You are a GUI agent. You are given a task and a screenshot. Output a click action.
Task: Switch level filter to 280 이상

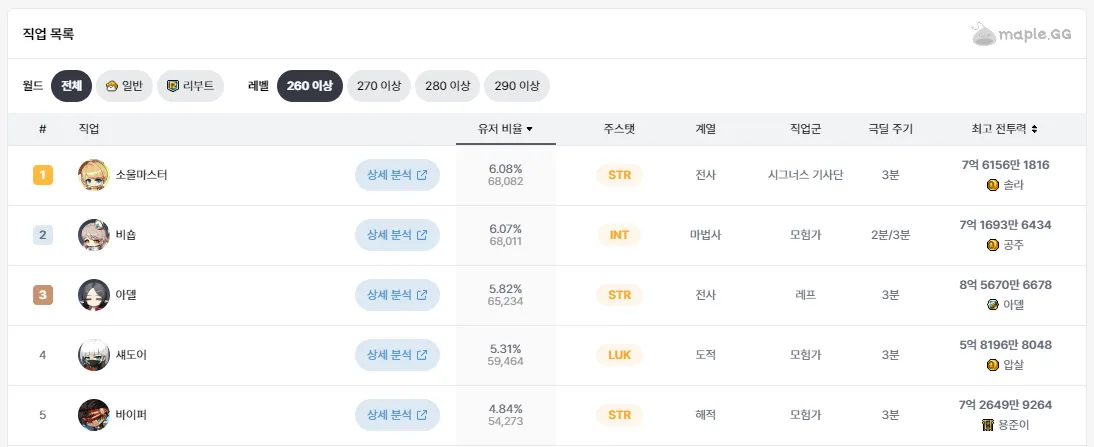point(448,86)
